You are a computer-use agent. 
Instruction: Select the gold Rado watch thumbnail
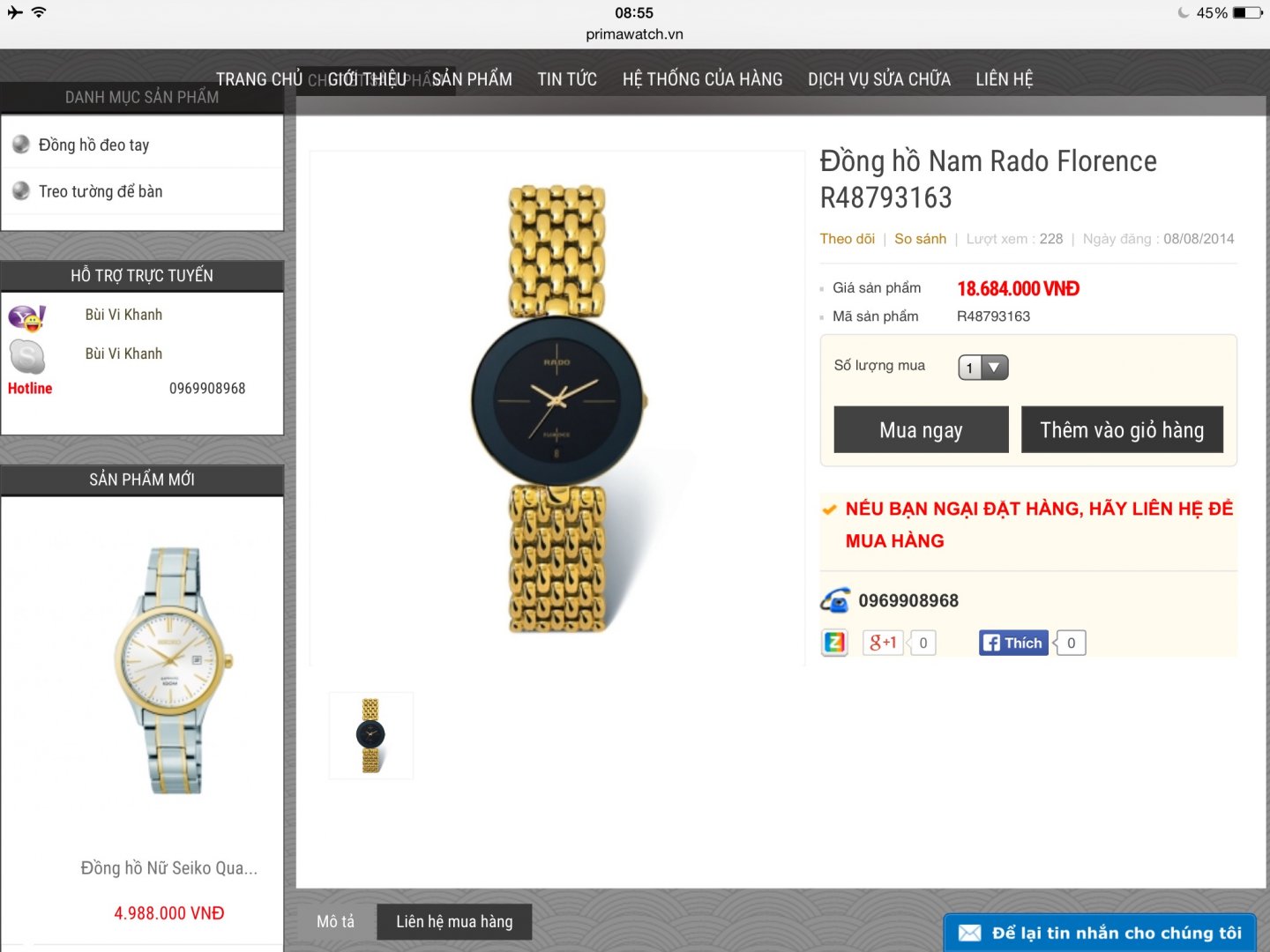[371, 735]
